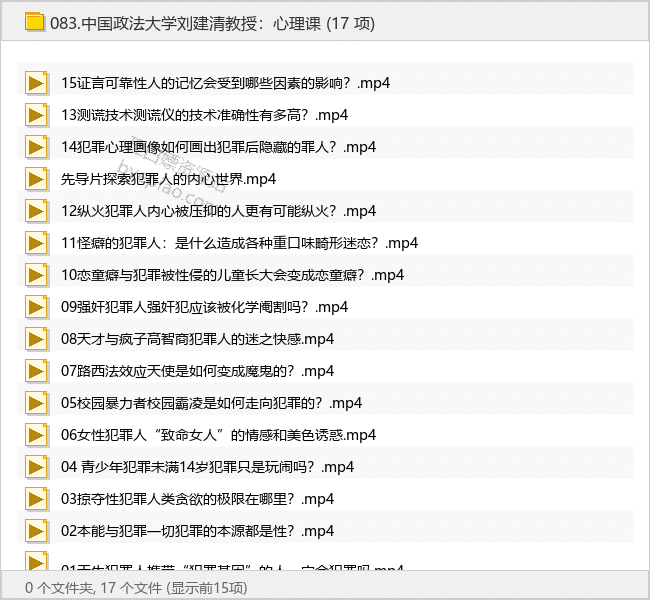Select file 02本能与犯罪一切犯罪的本源都是性？.mp4
The image size is (650, 600).
(x=197, y=531)
